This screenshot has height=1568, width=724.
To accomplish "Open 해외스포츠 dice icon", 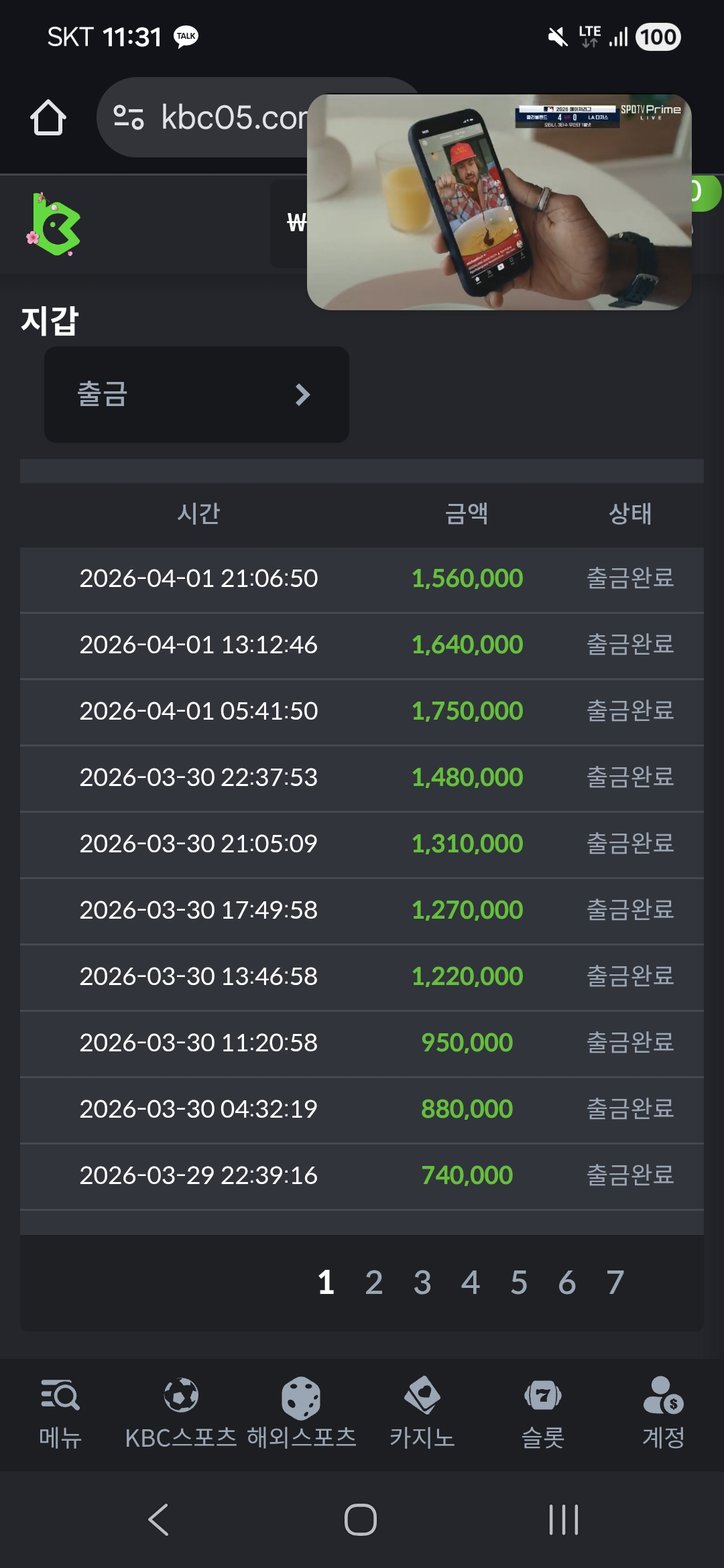I will 301,1397.
